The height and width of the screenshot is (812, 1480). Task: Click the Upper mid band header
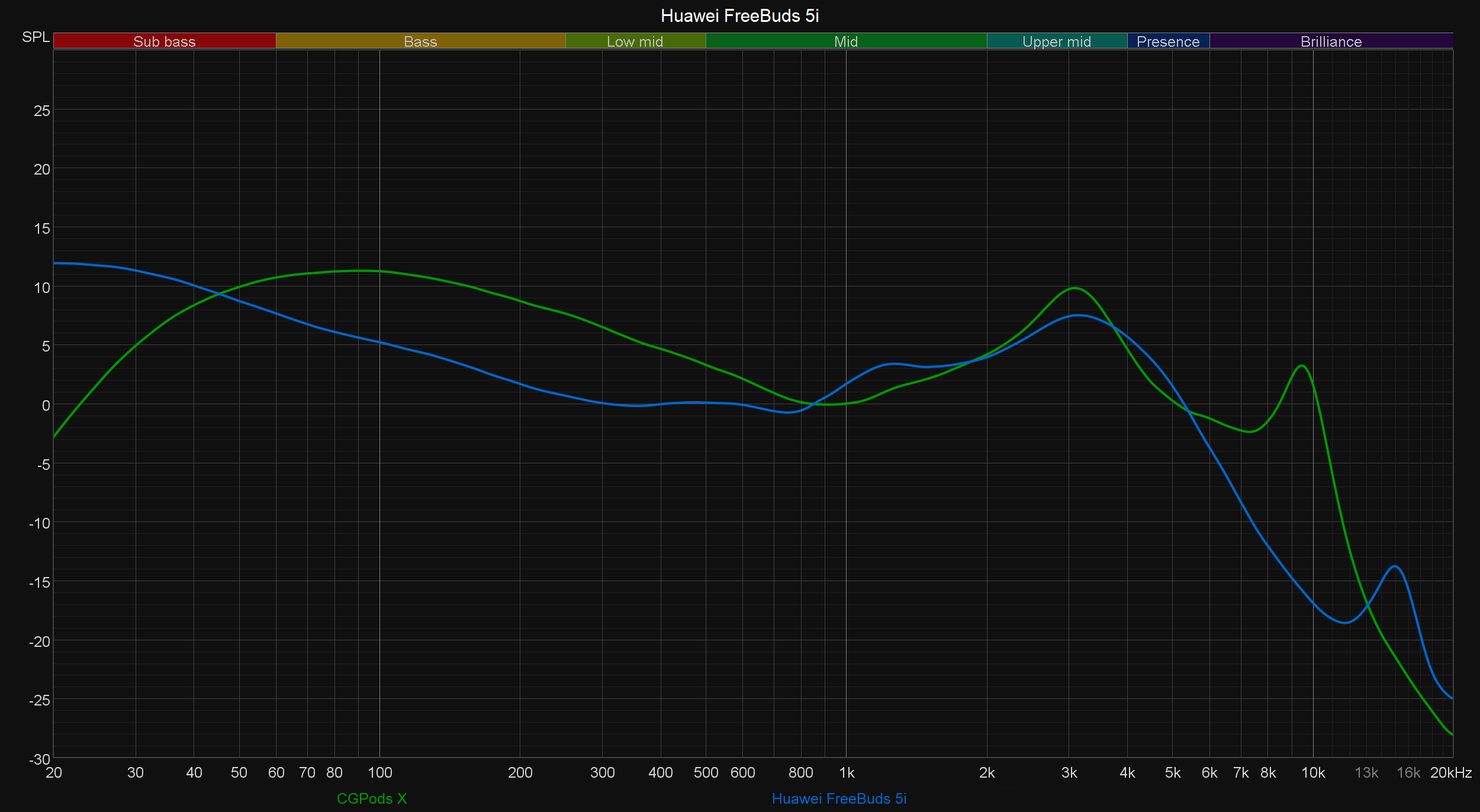point(1056,41)
